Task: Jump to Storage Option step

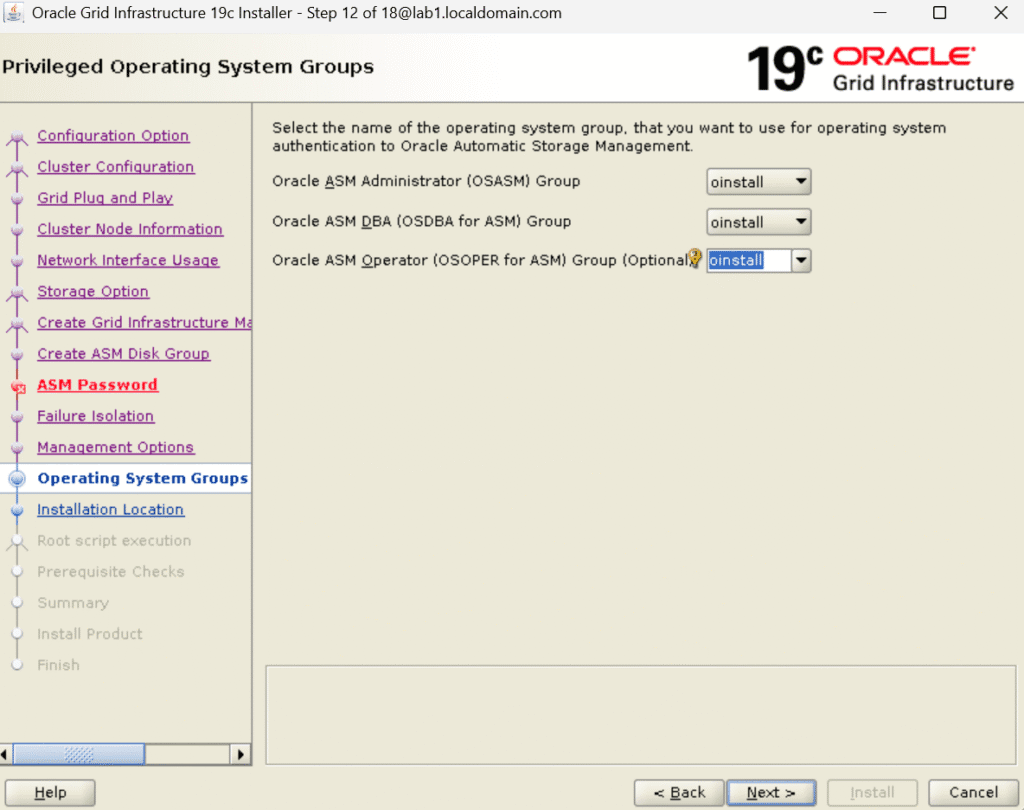Action: [93, 292]
